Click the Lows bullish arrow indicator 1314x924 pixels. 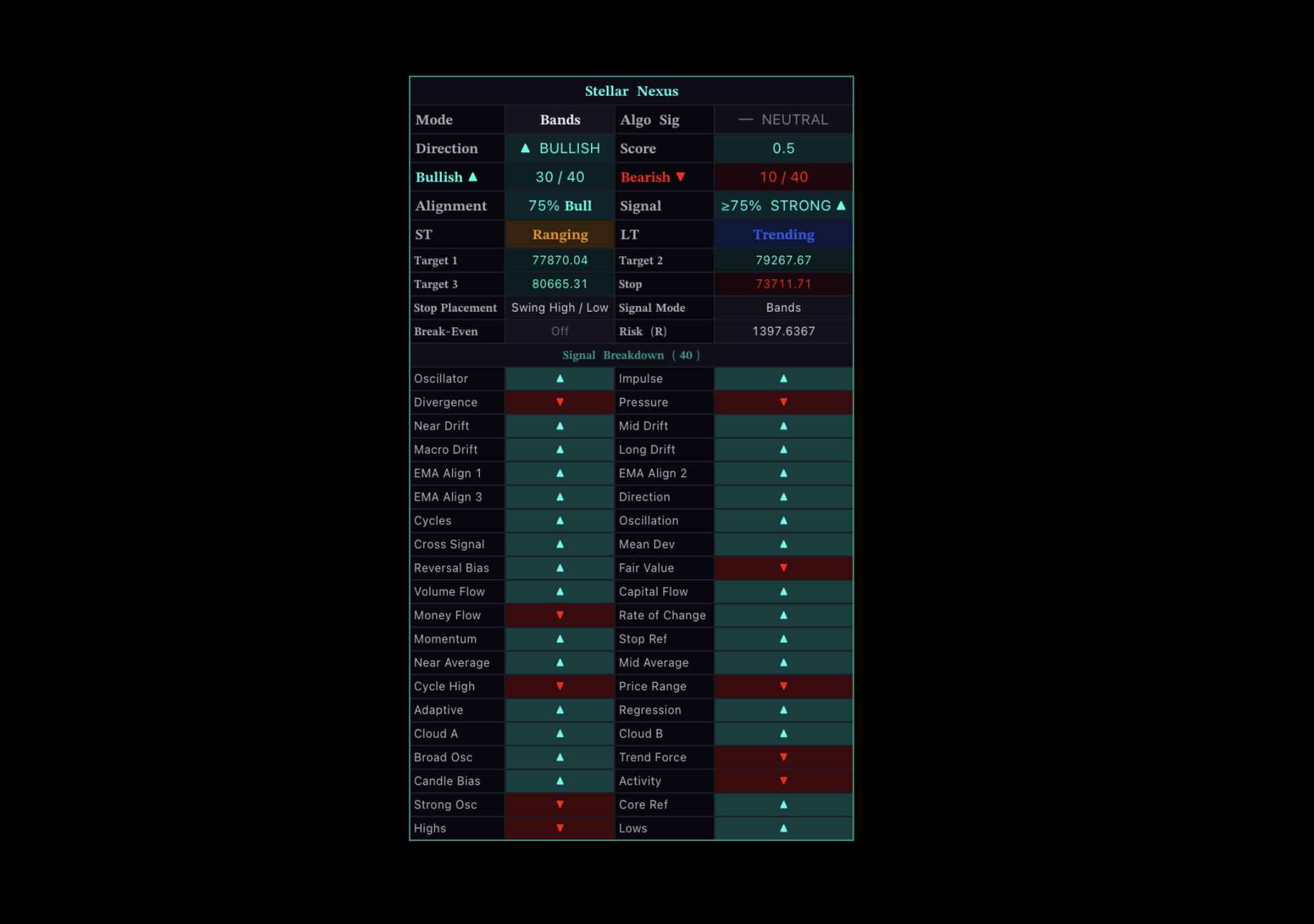pyautogui.click(x=783, y=828)
